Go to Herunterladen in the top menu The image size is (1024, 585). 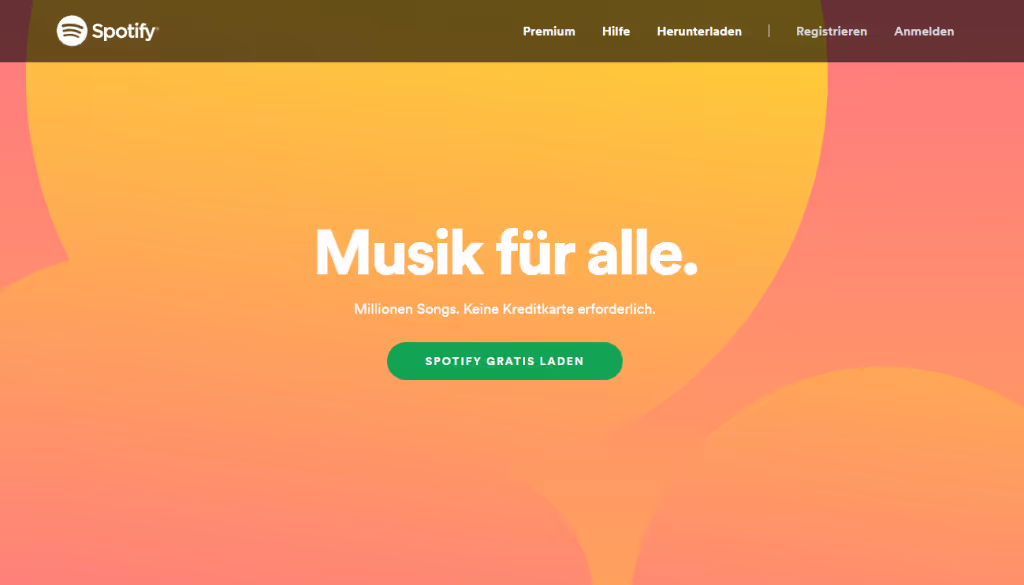coord(699,31)
